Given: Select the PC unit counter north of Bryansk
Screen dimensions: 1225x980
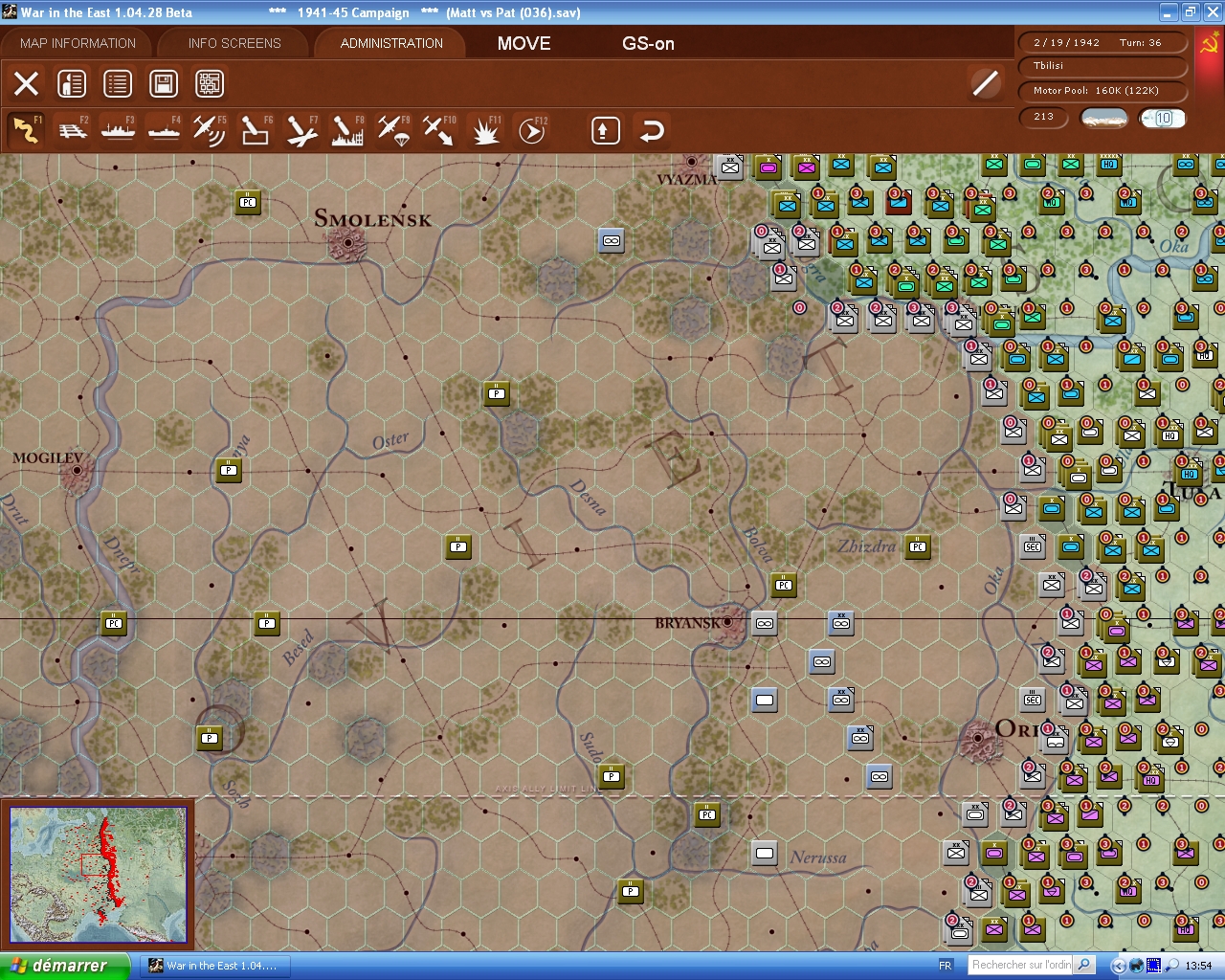Looking at the screenshot, I should pyautogui.click(x=784, y=585).
